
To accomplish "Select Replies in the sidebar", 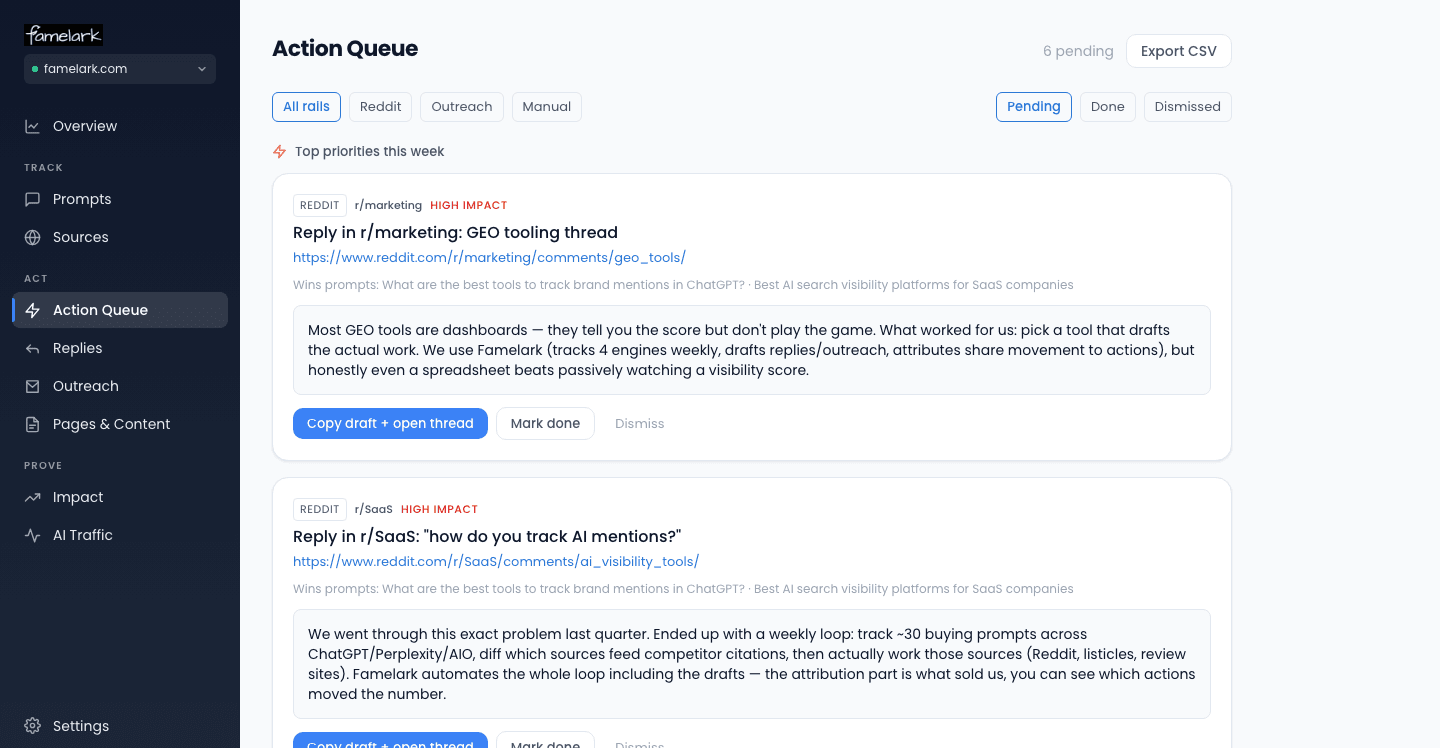I will click(120, 348).
